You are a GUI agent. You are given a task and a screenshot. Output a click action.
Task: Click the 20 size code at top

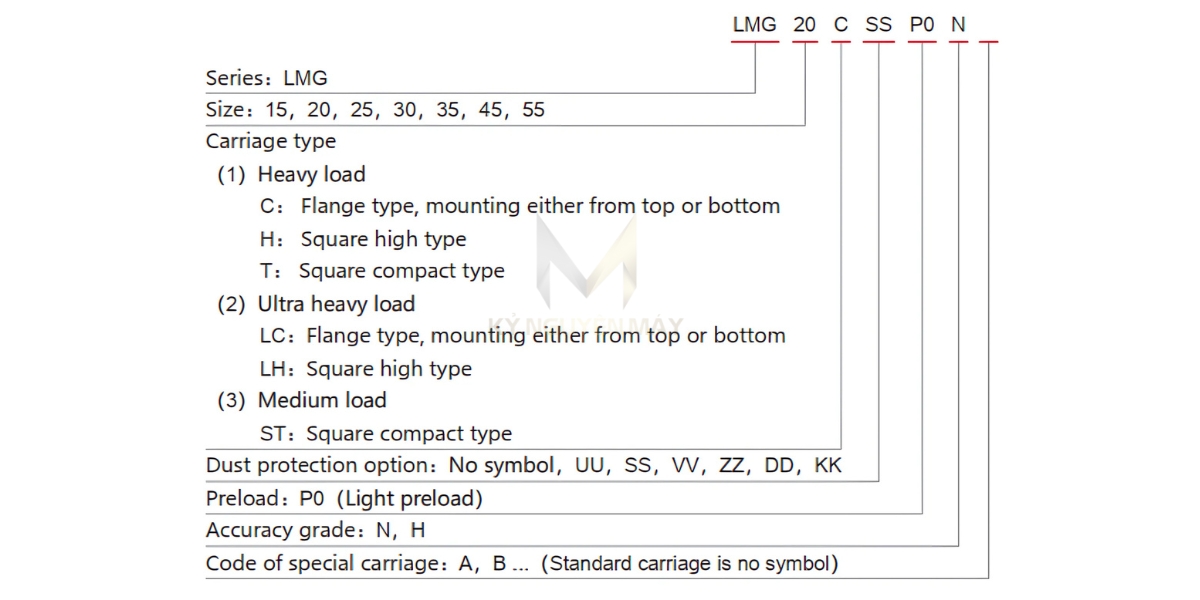pyautogui.click(x=804, y=25)
